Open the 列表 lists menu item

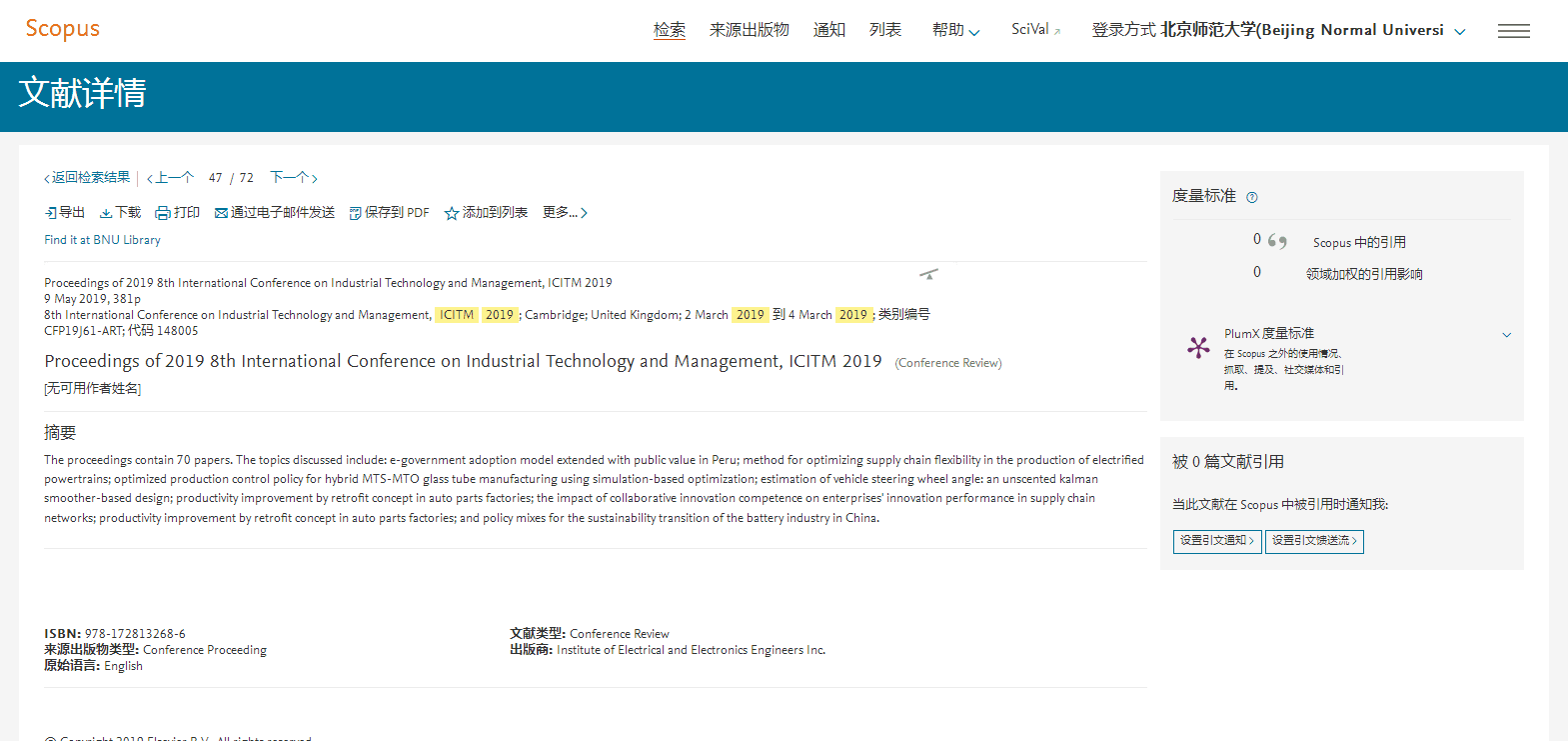tap(885, 30)
